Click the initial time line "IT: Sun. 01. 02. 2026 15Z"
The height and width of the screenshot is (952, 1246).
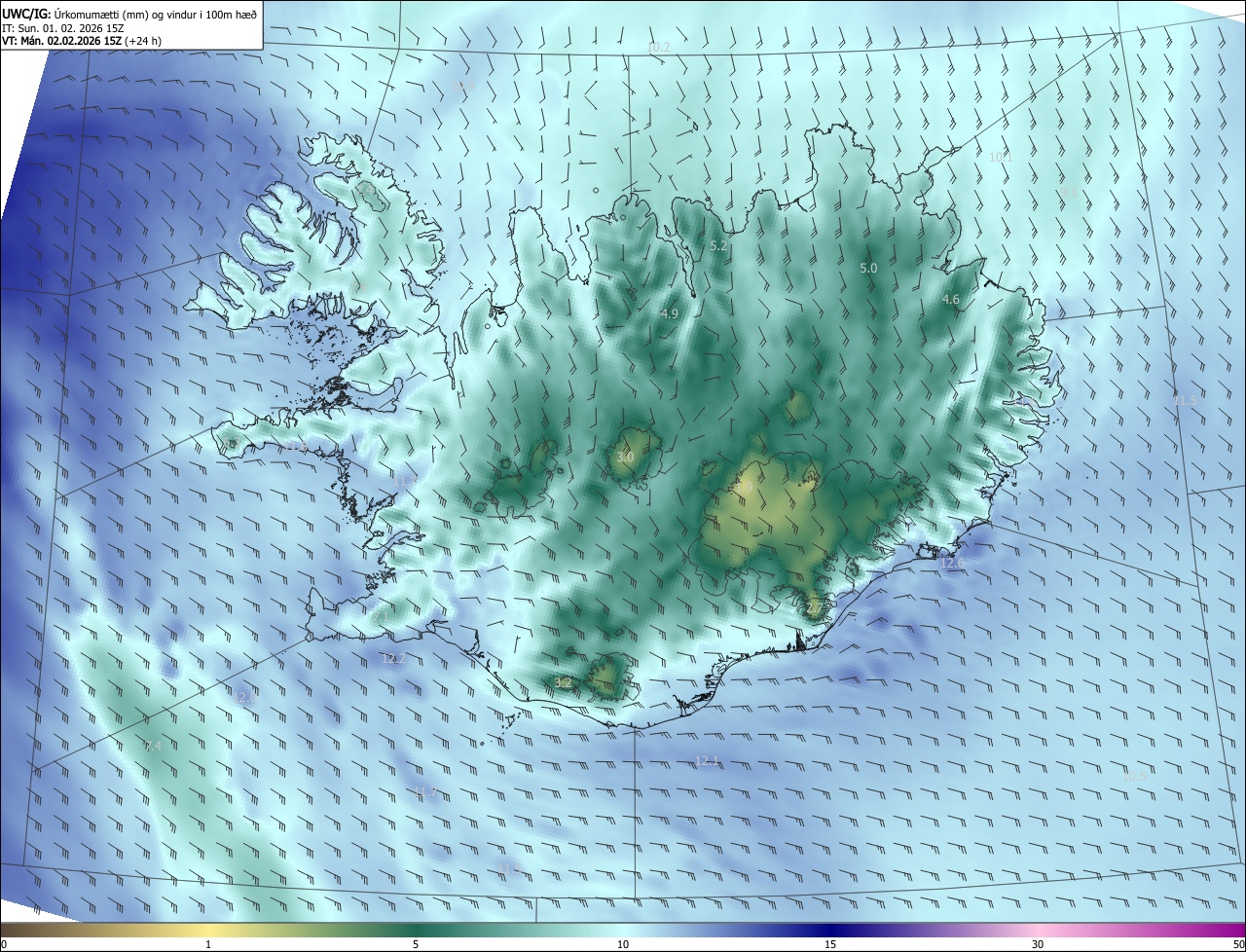(63, 28)
